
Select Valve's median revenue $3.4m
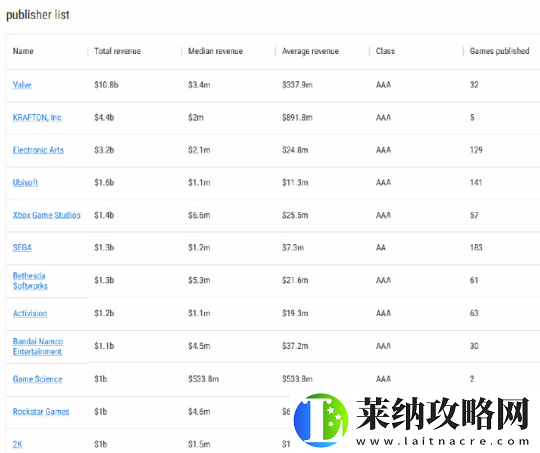pyautogui.click(x=199, y=85)
